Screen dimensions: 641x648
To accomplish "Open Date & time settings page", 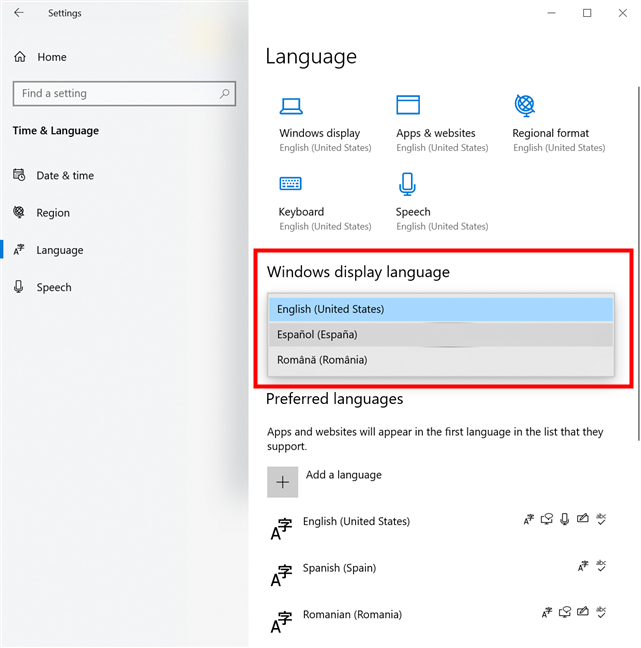I will (65, 176).
